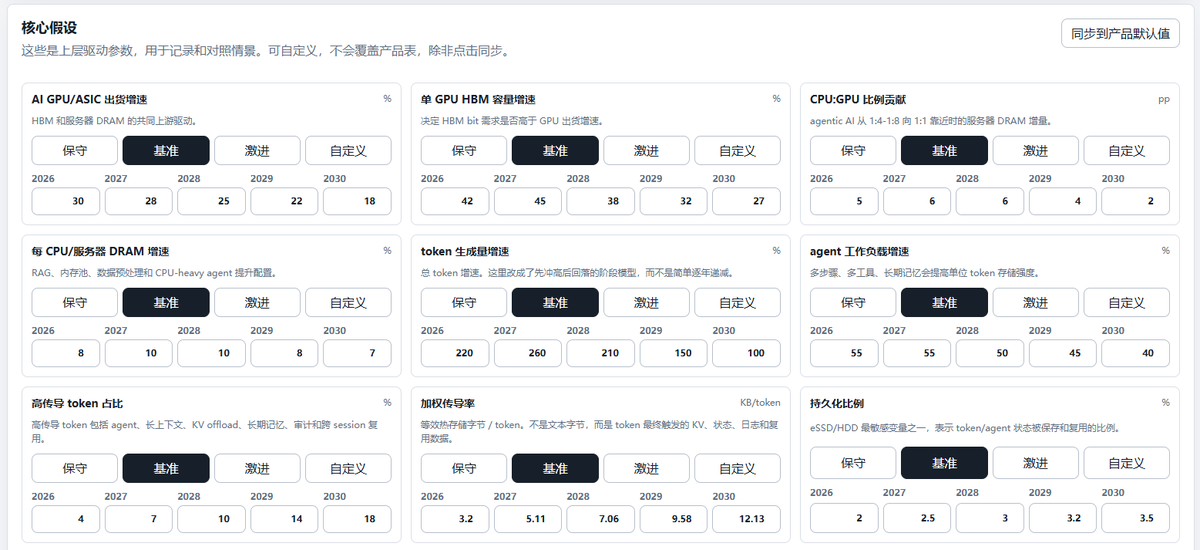Edit 2026 value 42 in 单 GPU HBM 容量增速
The image size is (1200, 550).
click(x=455, y=201)
